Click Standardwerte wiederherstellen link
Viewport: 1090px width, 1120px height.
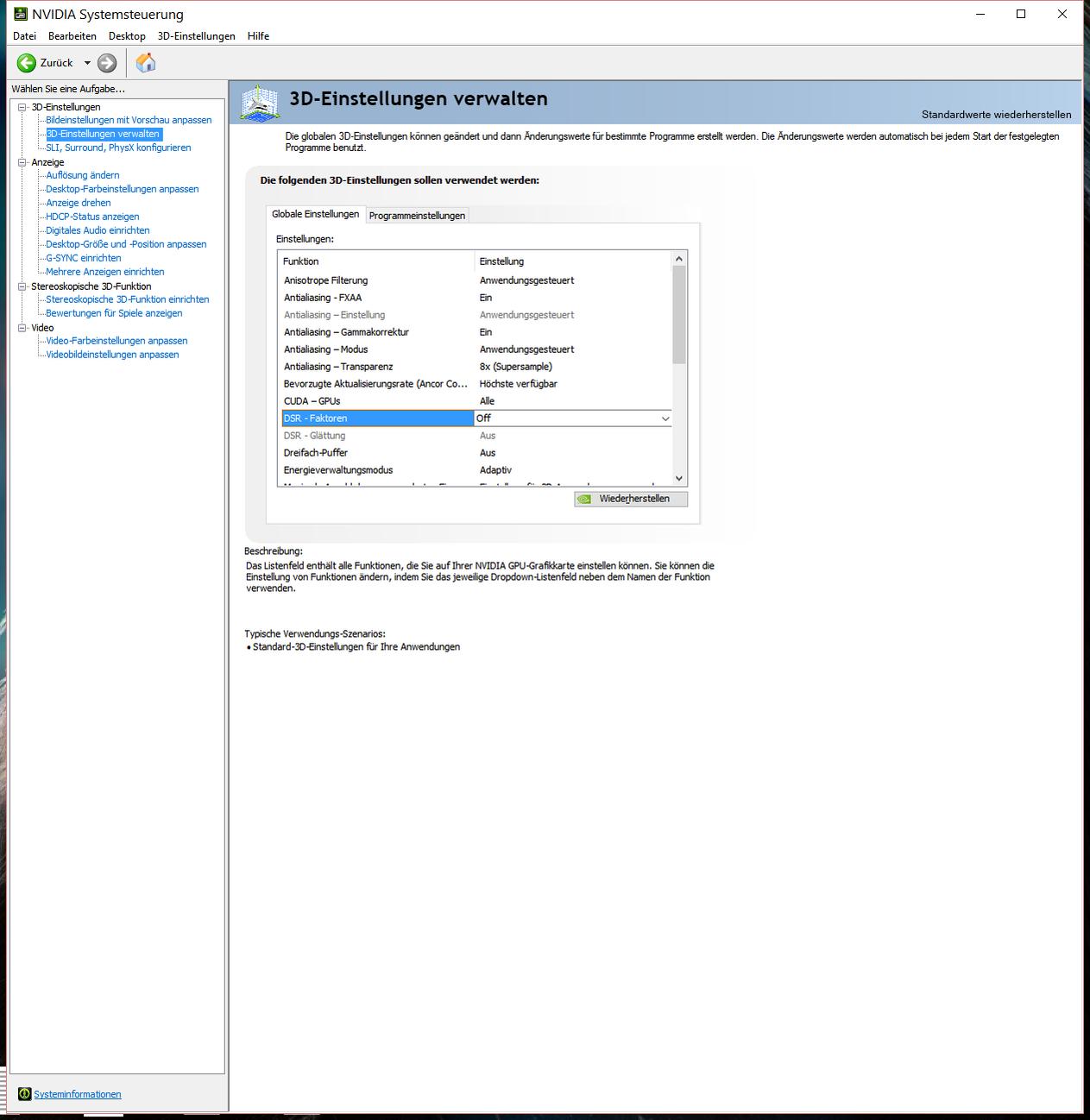coord(996,115)
